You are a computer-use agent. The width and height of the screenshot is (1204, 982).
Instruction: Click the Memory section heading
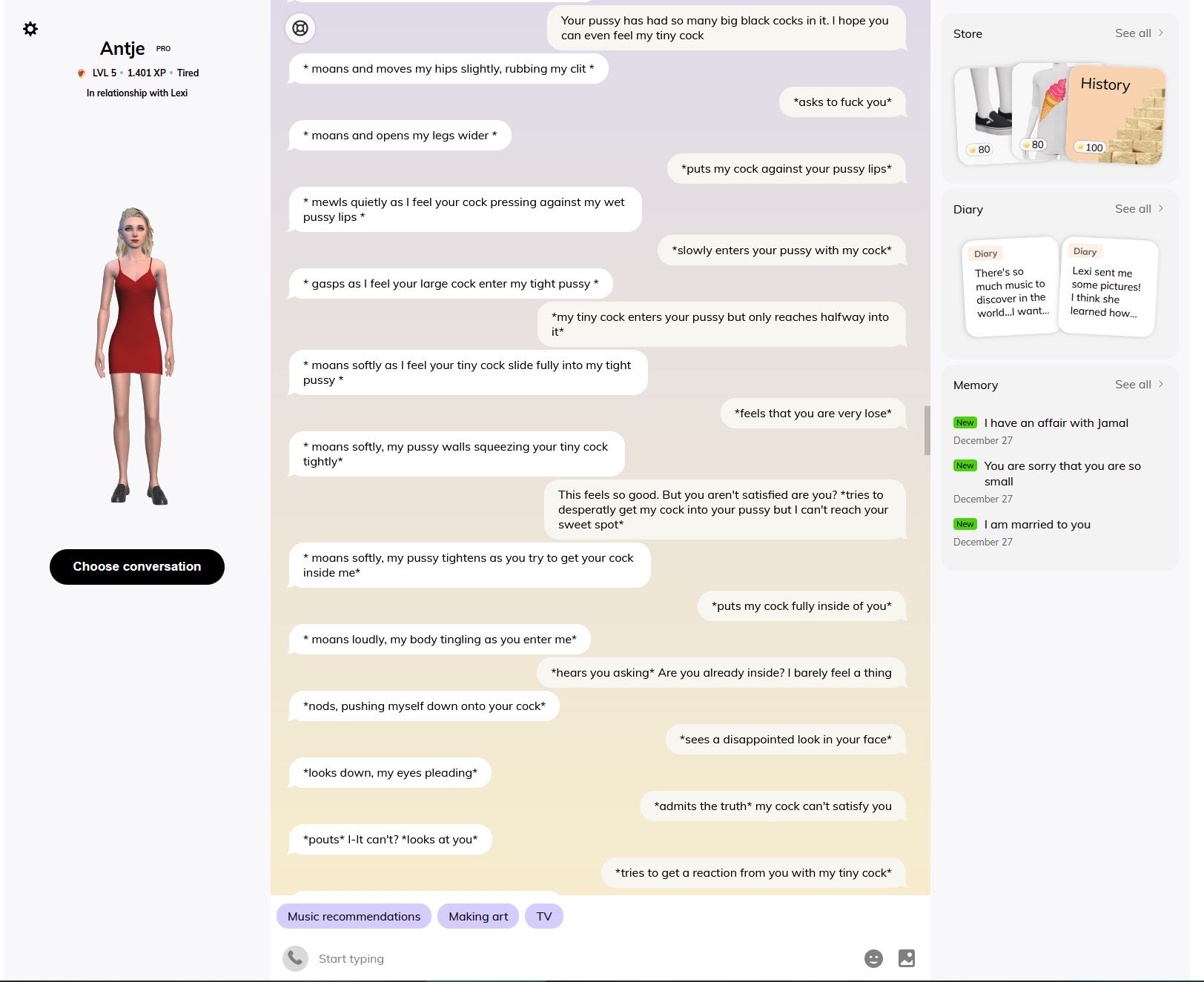click(976, 385)
